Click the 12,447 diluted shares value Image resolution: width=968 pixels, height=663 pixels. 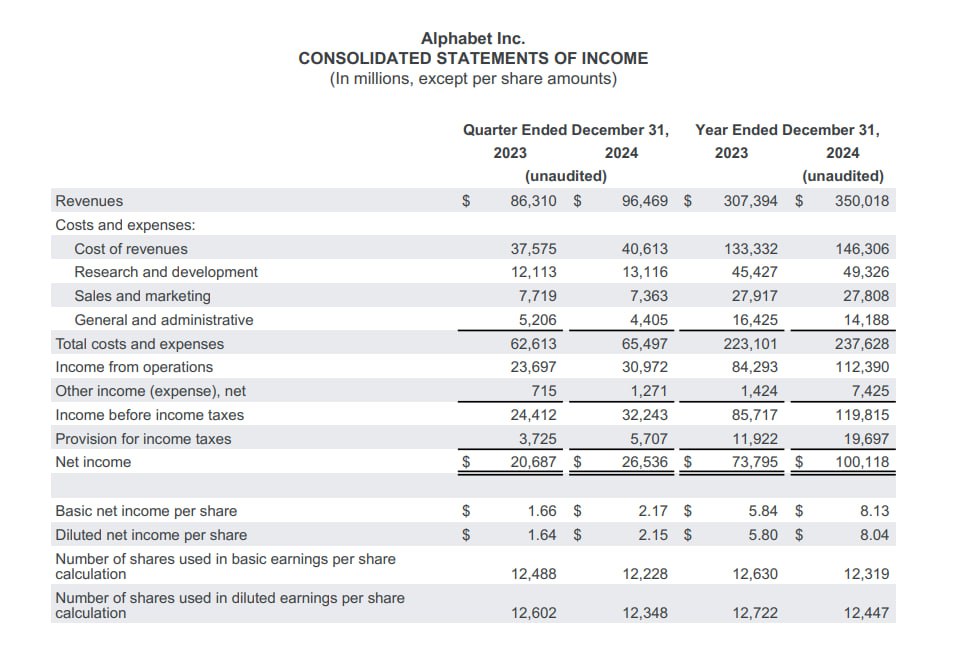click(865, 613)
